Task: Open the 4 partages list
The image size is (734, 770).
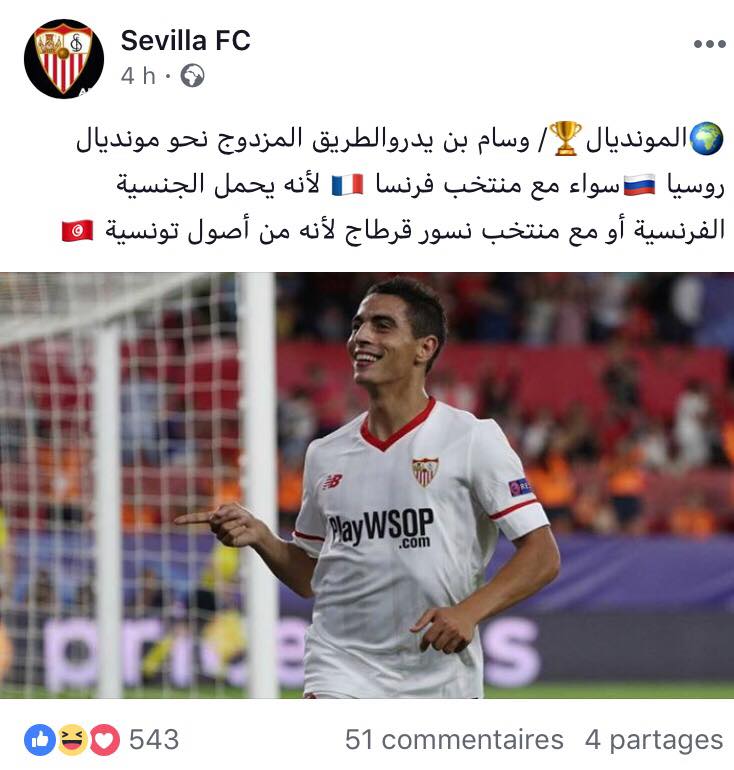Action: [x=654, y=740]
